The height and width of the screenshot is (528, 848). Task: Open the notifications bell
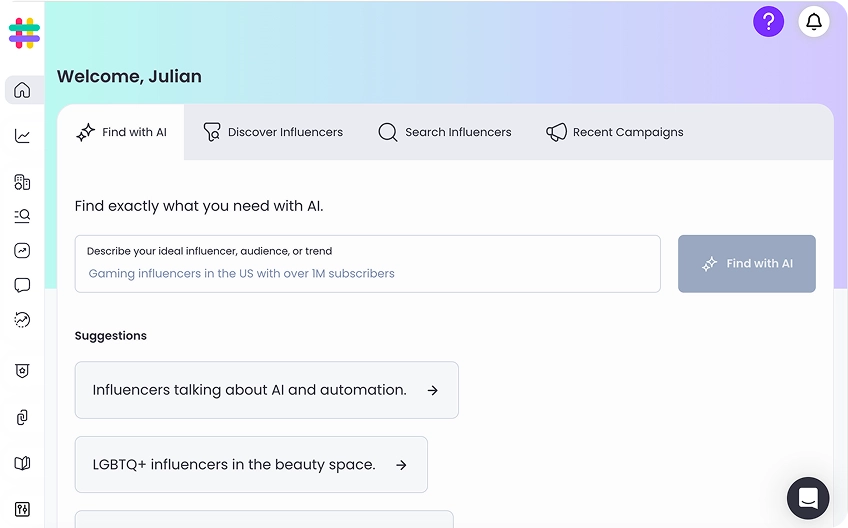coord(814,22)
